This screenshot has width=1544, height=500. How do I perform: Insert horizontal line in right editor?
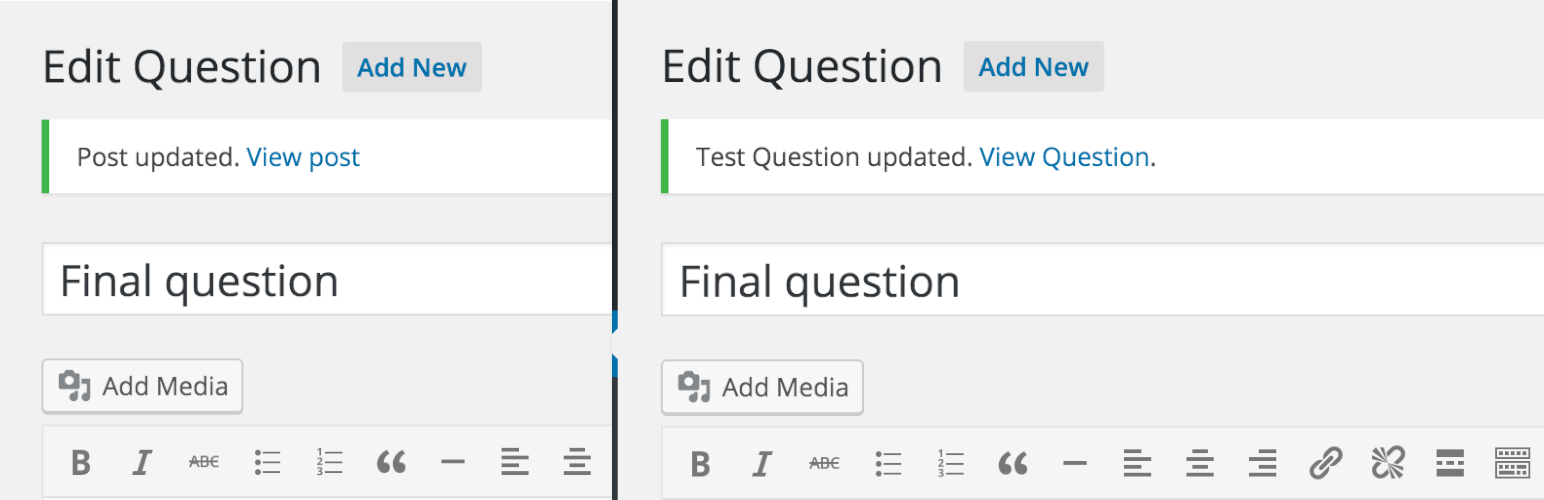click(1074, 463)
